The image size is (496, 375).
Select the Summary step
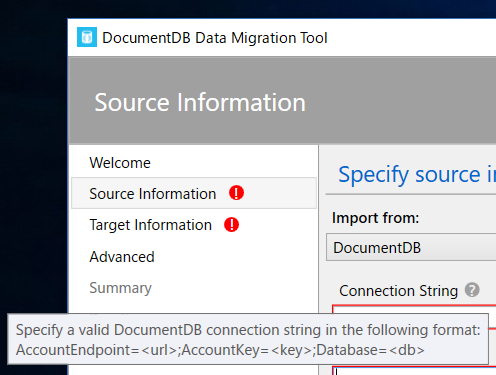click(x=120, y=288)
